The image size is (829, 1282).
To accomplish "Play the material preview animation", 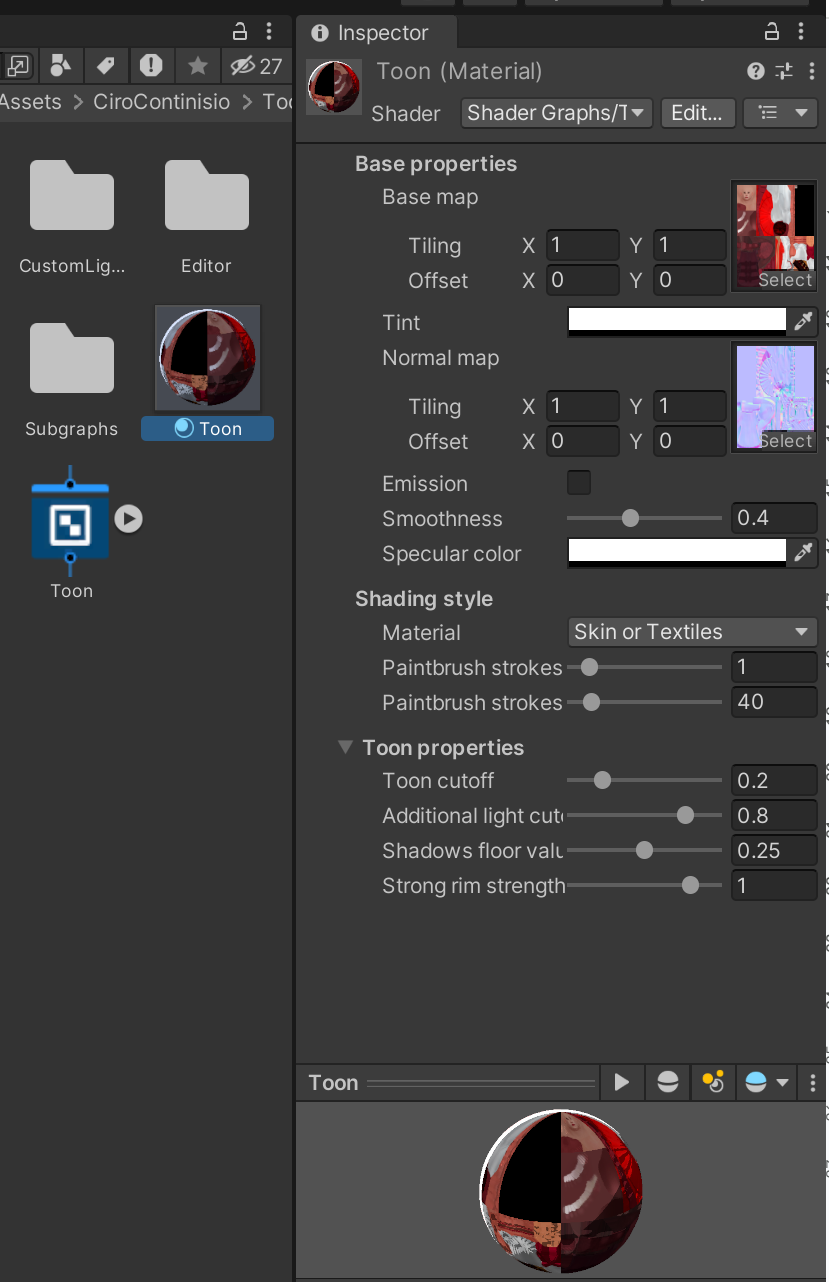I will tap(622, 1082).
